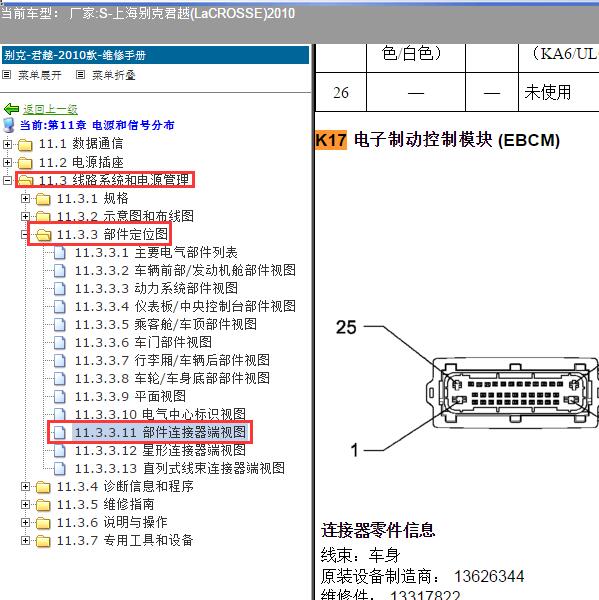Open 11.3.3.1 主要电气部件列表
The width and height of the screenshot is (599, 600).
[156, 252]
